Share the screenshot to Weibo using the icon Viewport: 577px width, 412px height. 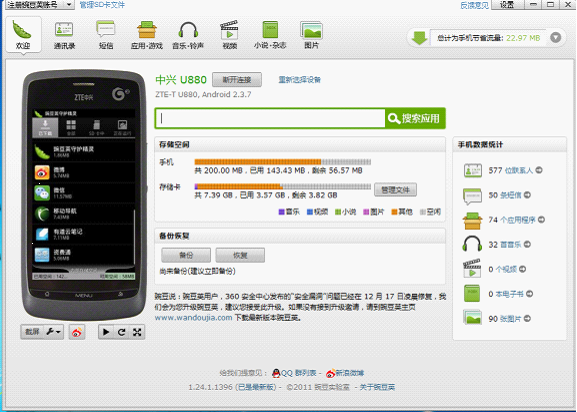point(77,332)
